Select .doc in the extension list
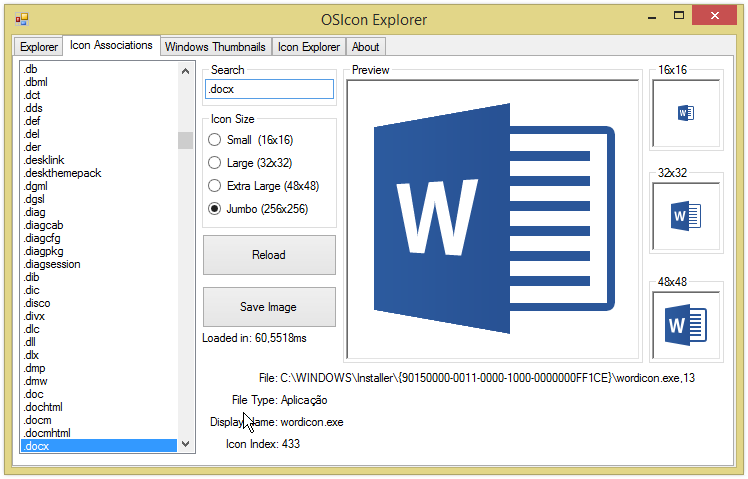Viewport: 748px width, 479px height. pos(33,394)
